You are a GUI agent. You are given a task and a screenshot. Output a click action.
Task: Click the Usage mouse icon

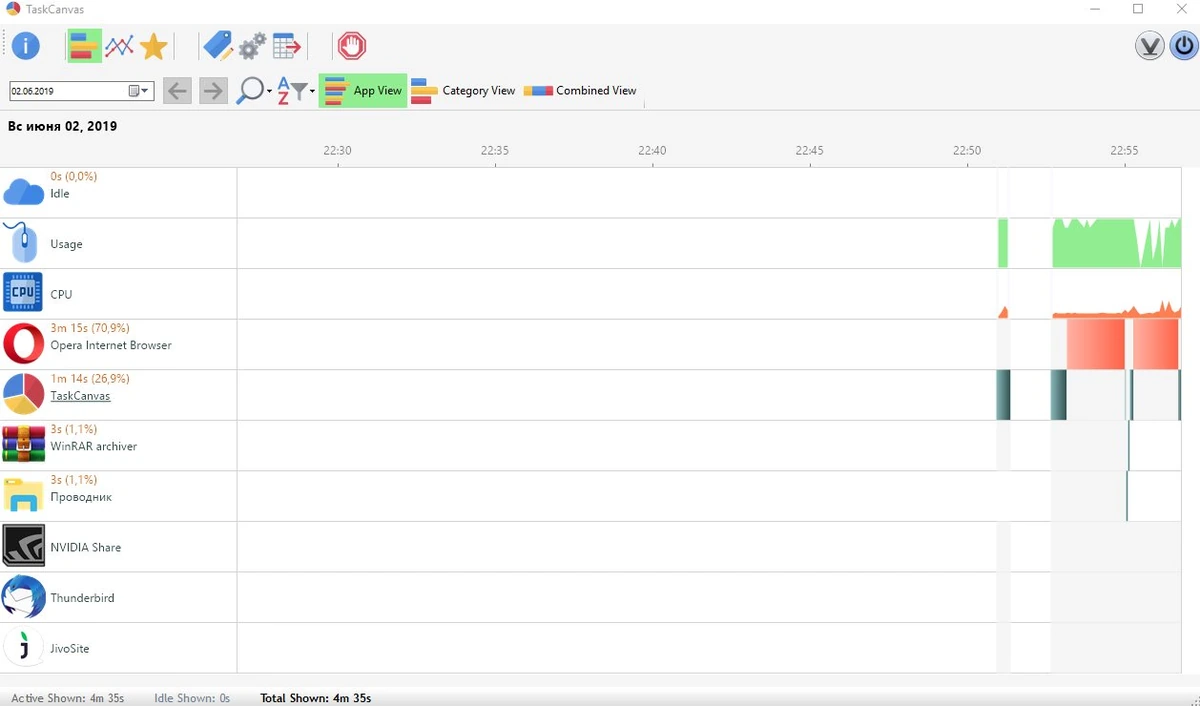(x=22, y=243)
